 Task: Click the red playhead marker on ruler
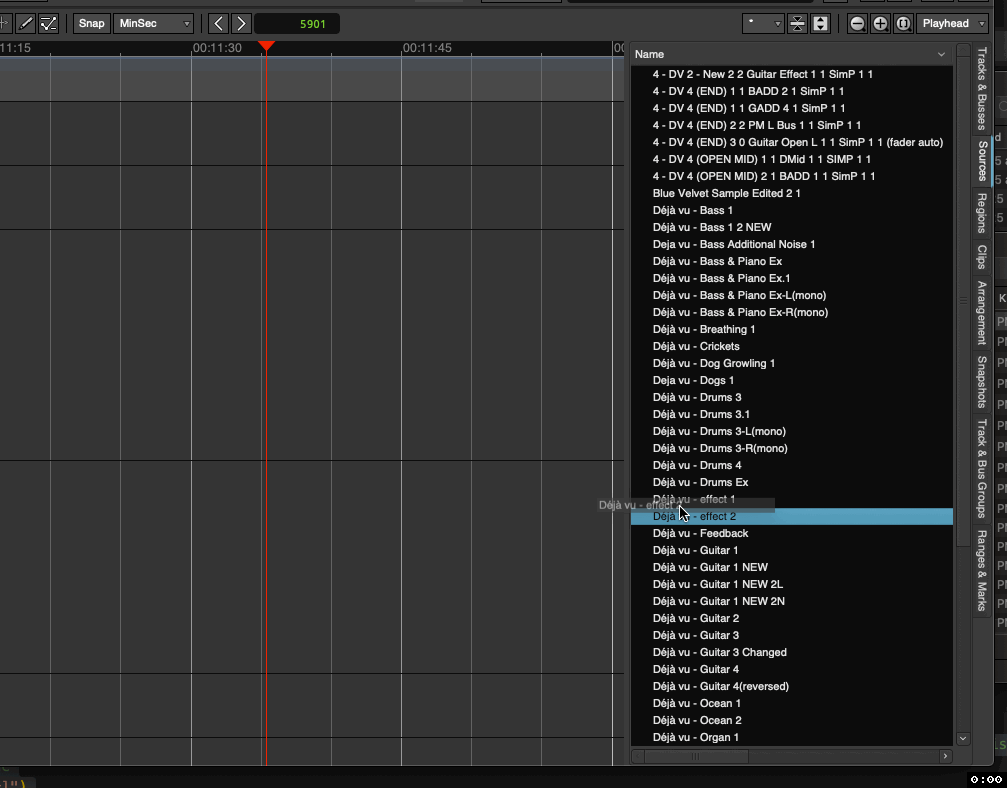266,47
